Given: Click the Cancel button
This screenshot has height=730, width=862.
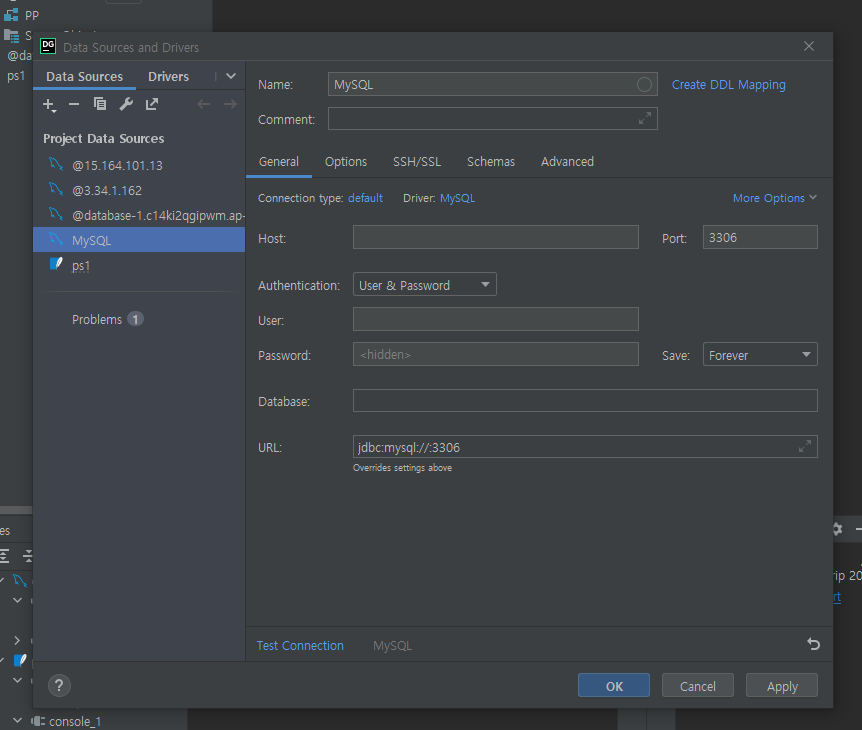Looking at the screenshot, I should (698, 685).
